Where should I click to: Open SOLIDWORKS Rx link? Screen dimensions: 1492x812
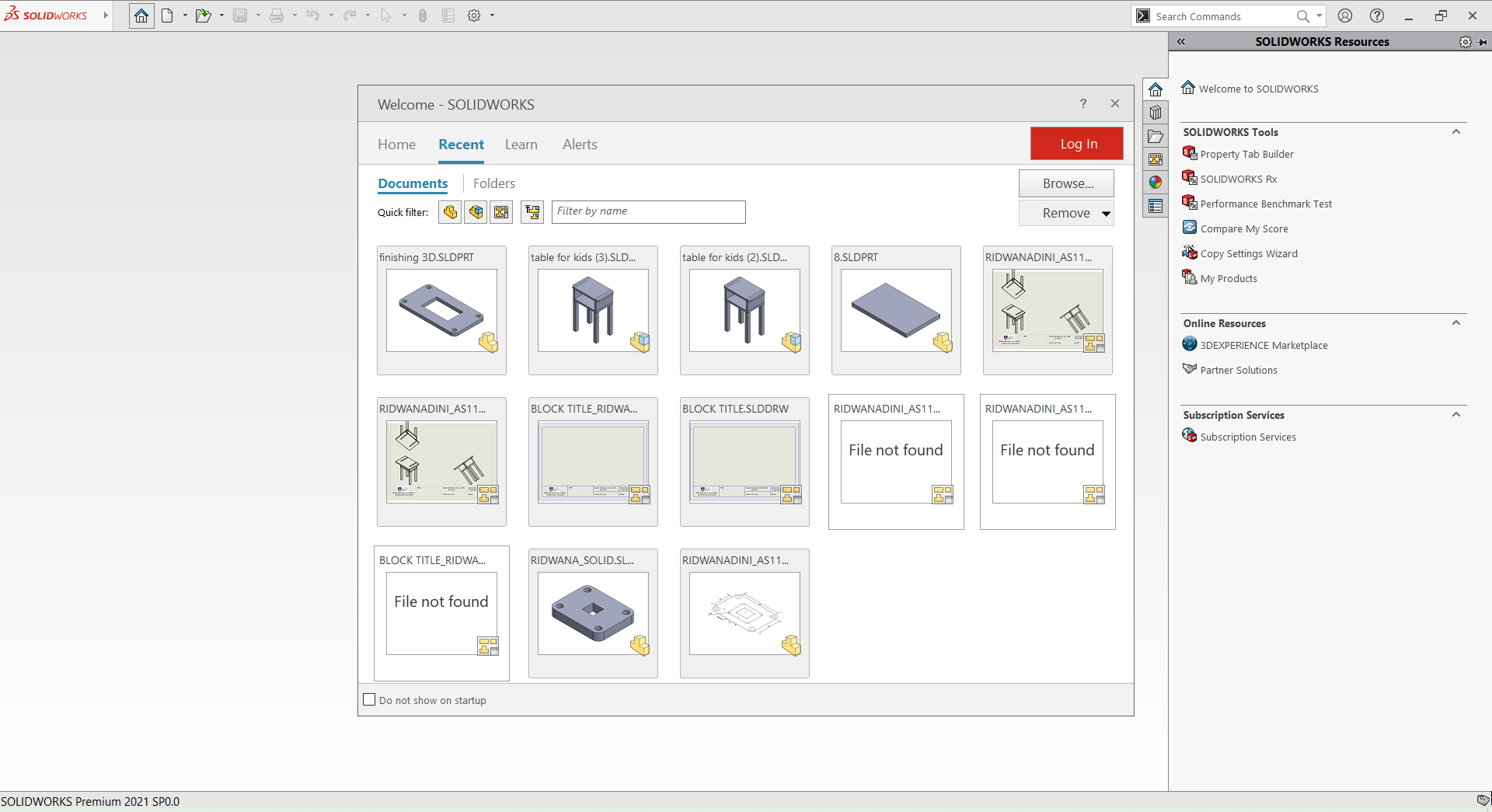click(1238, 179)
